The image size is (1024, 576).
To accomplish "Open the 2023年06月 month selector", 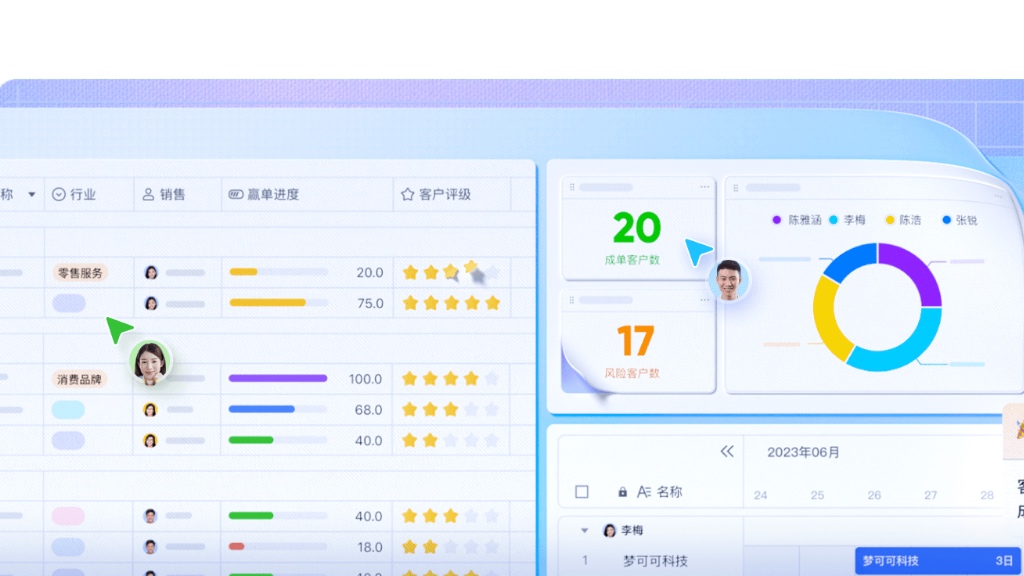I will 803,452.
